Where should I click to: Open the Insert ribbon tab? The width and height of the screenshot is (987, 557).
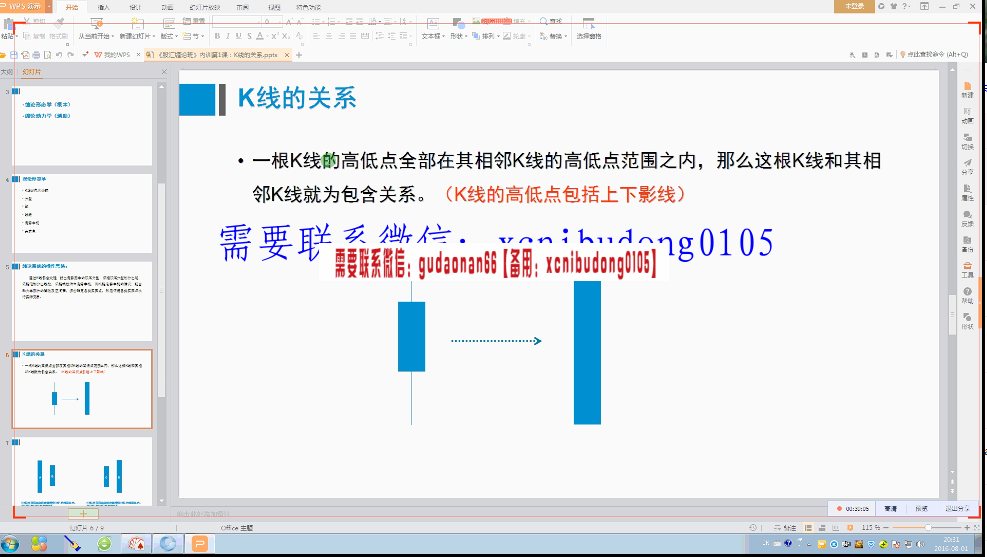click(104, 7)
